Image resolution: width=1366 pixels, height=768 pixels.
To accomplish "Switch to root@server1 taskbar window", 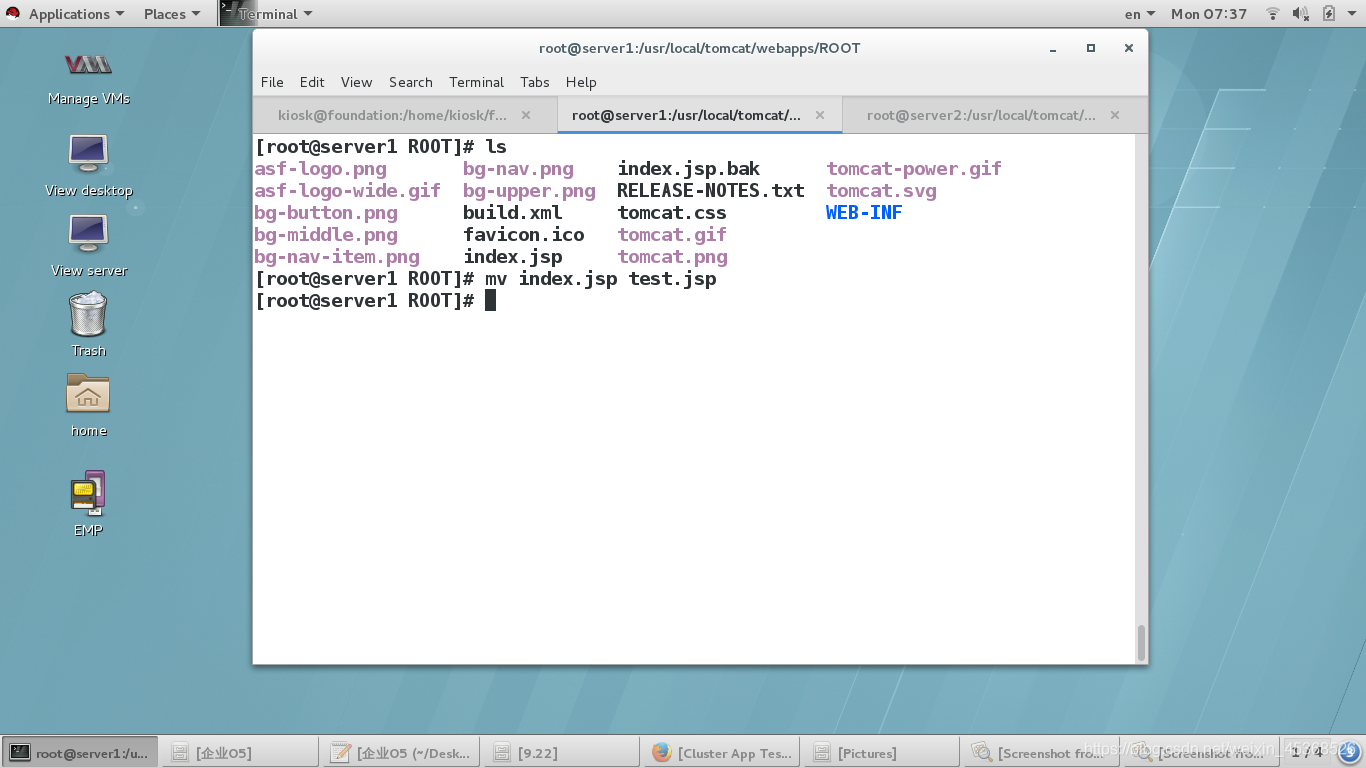I will pyautogui.click(x=79, y=753).
